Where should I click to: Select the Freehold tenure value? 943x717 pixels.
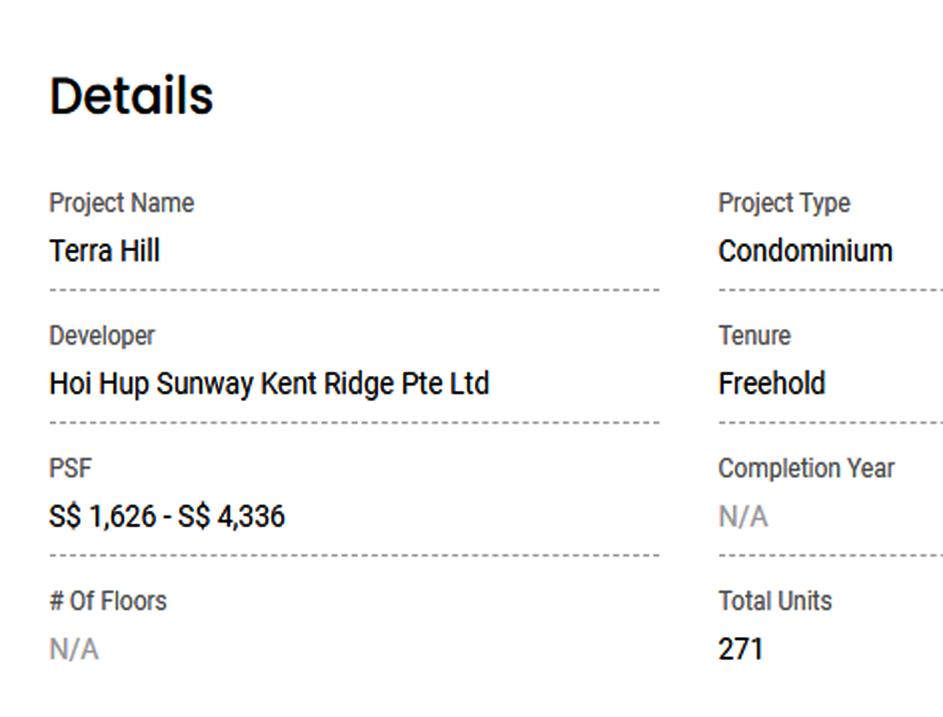click(771, 383)
